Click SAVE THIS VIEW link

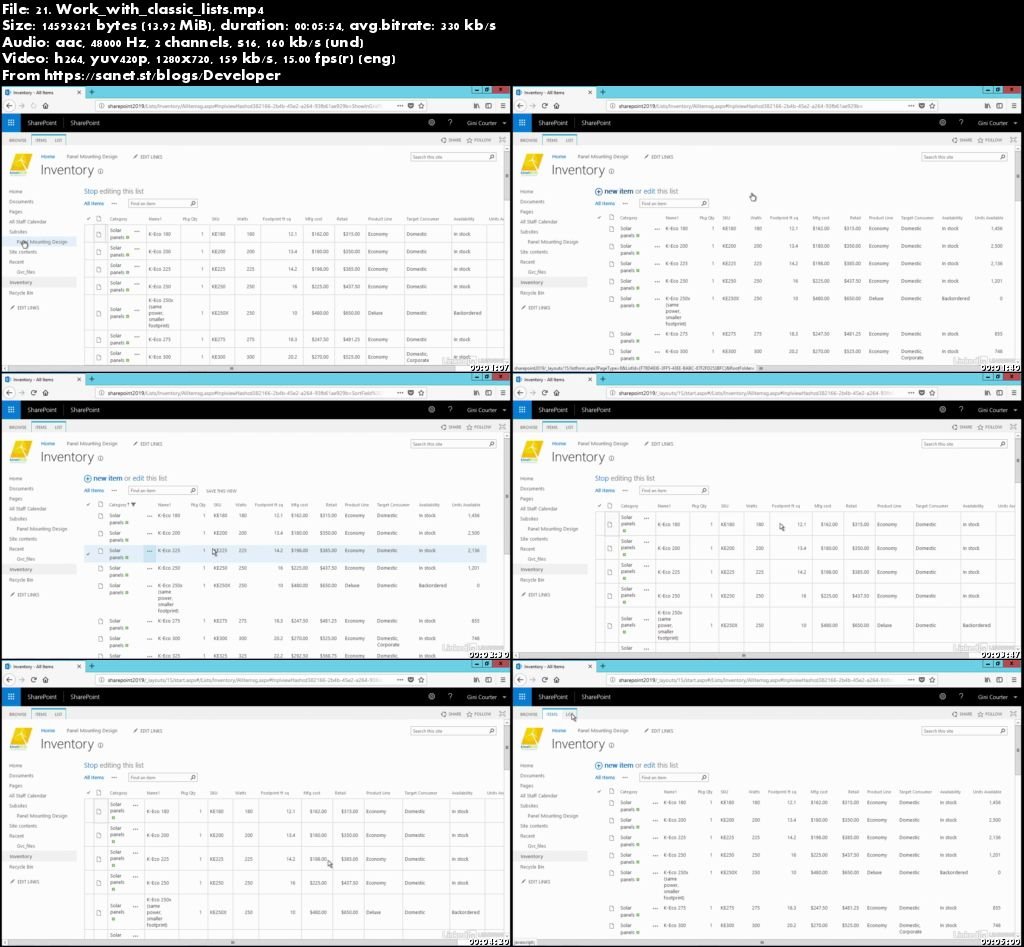[221, 490]
